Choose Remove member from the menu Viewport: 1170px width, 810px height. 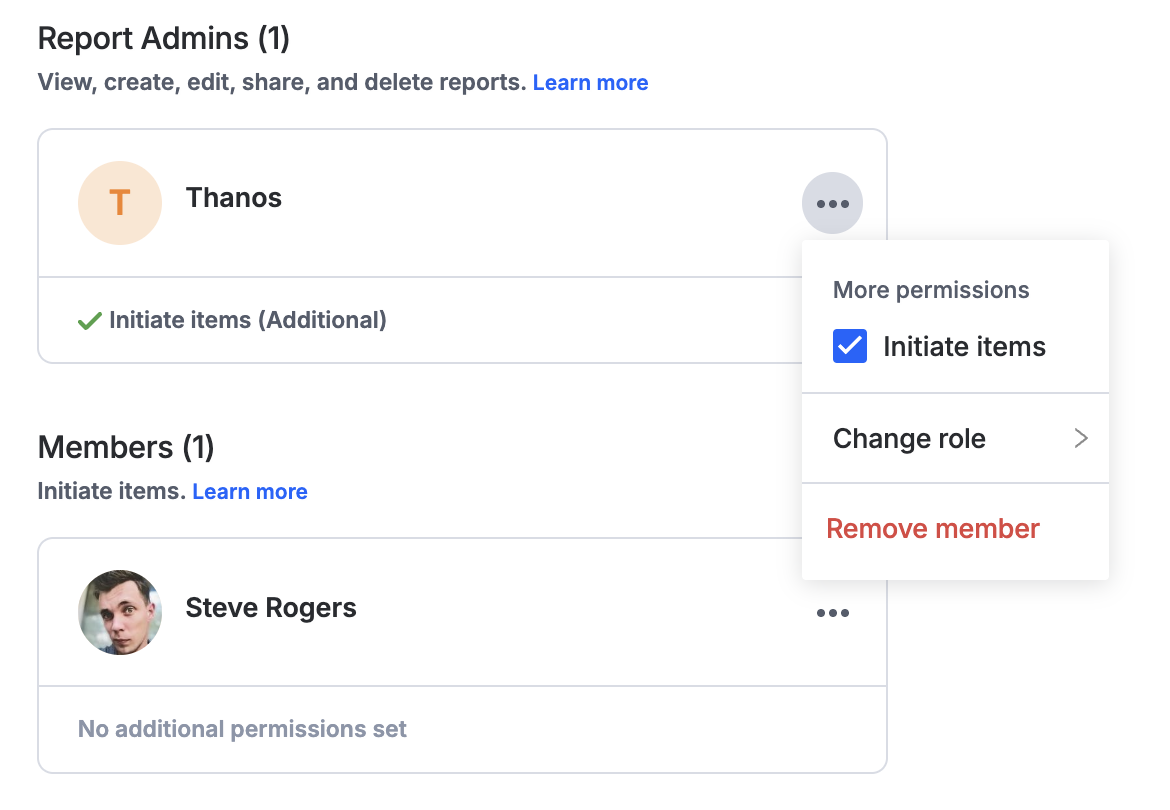pyautogui.click(x=933, y=528)
